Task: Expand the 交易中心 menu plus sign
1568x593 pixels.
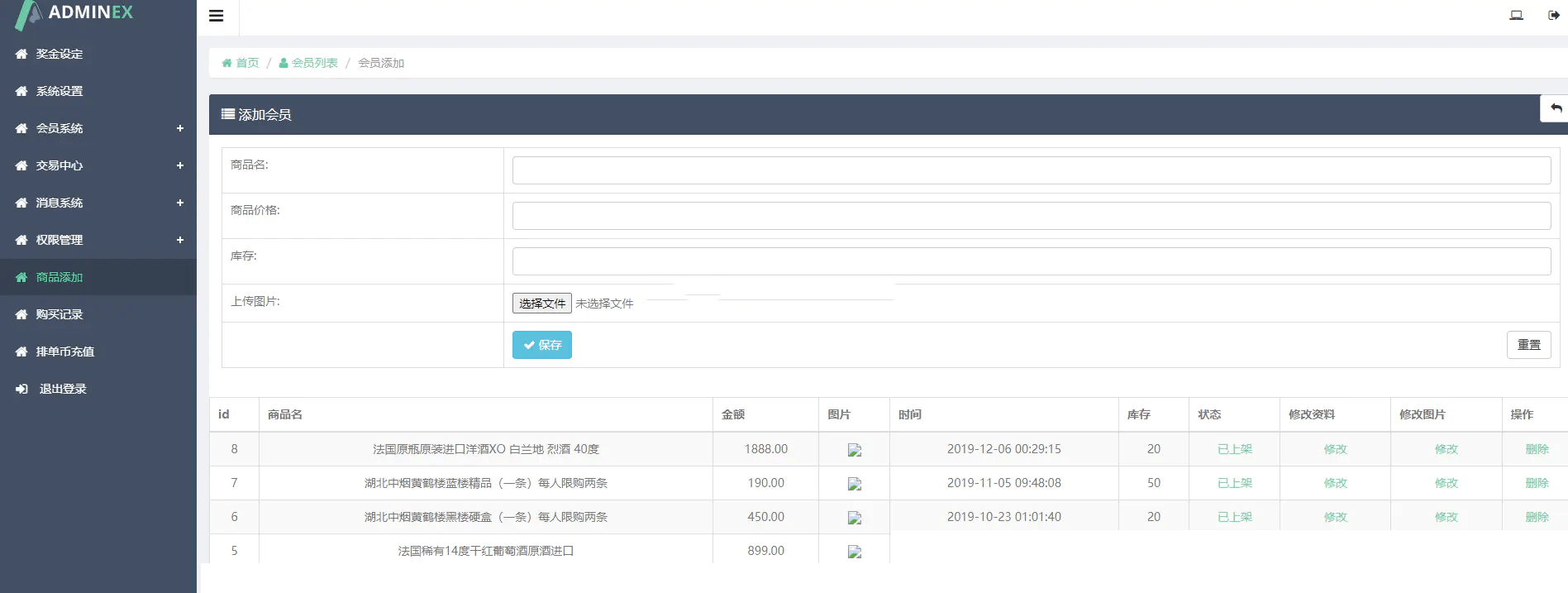Action: click(x=180, y=165)
